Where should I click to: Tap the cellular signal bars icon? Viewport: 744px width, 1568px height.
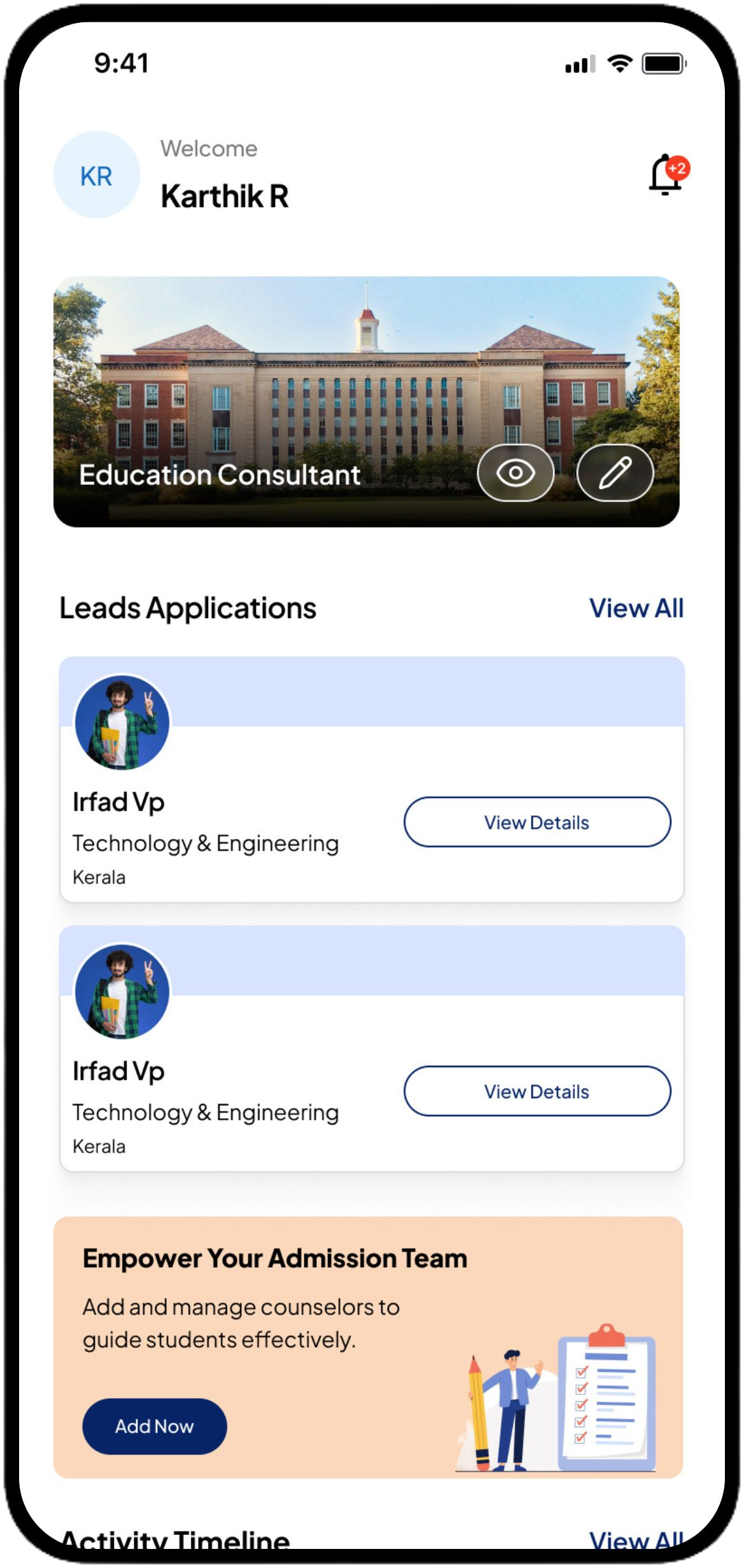(x=580, y=64)
